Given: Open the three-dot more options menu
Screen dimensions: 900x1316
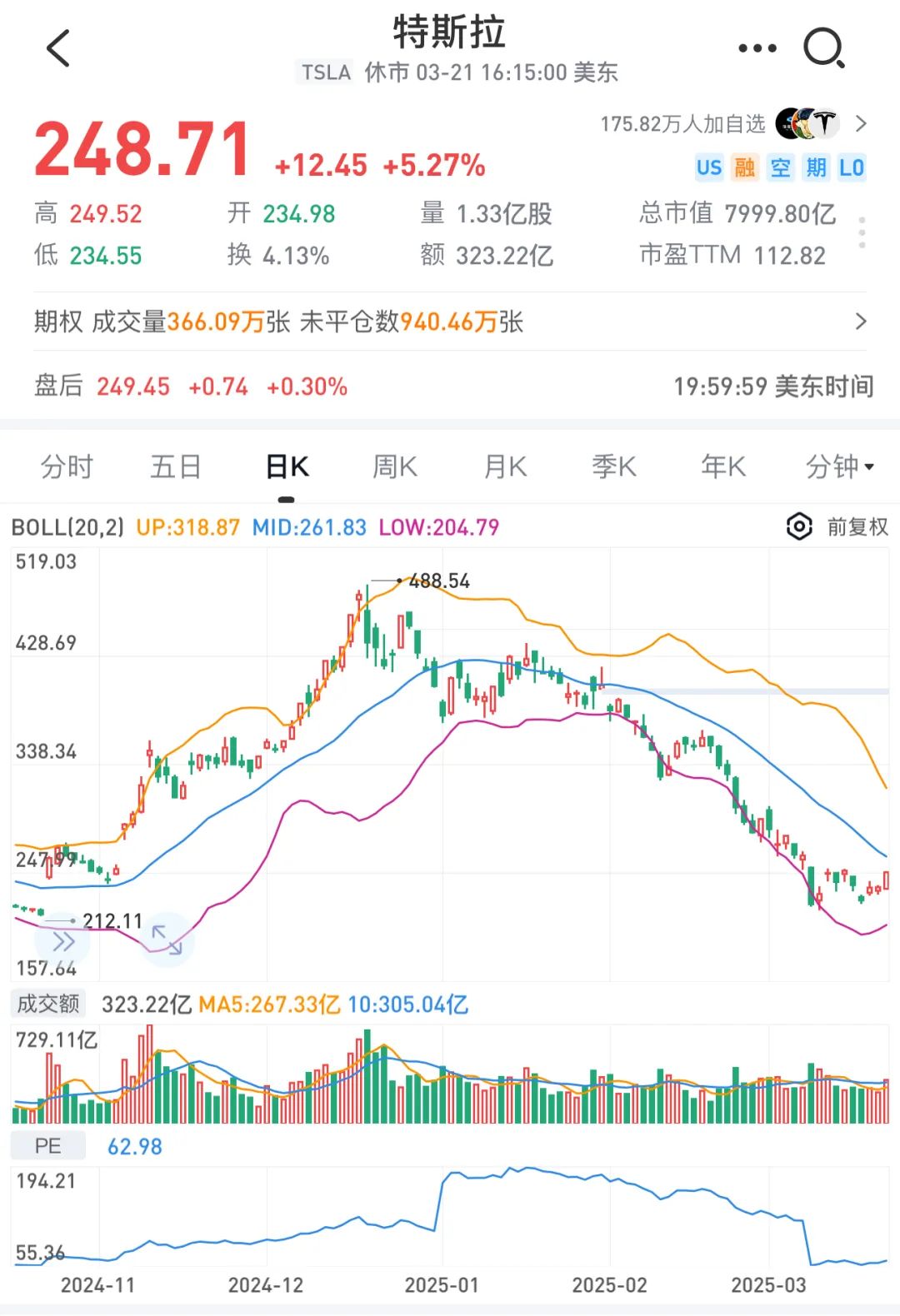Looking at the screenshot, I should [x=757, y=48].
